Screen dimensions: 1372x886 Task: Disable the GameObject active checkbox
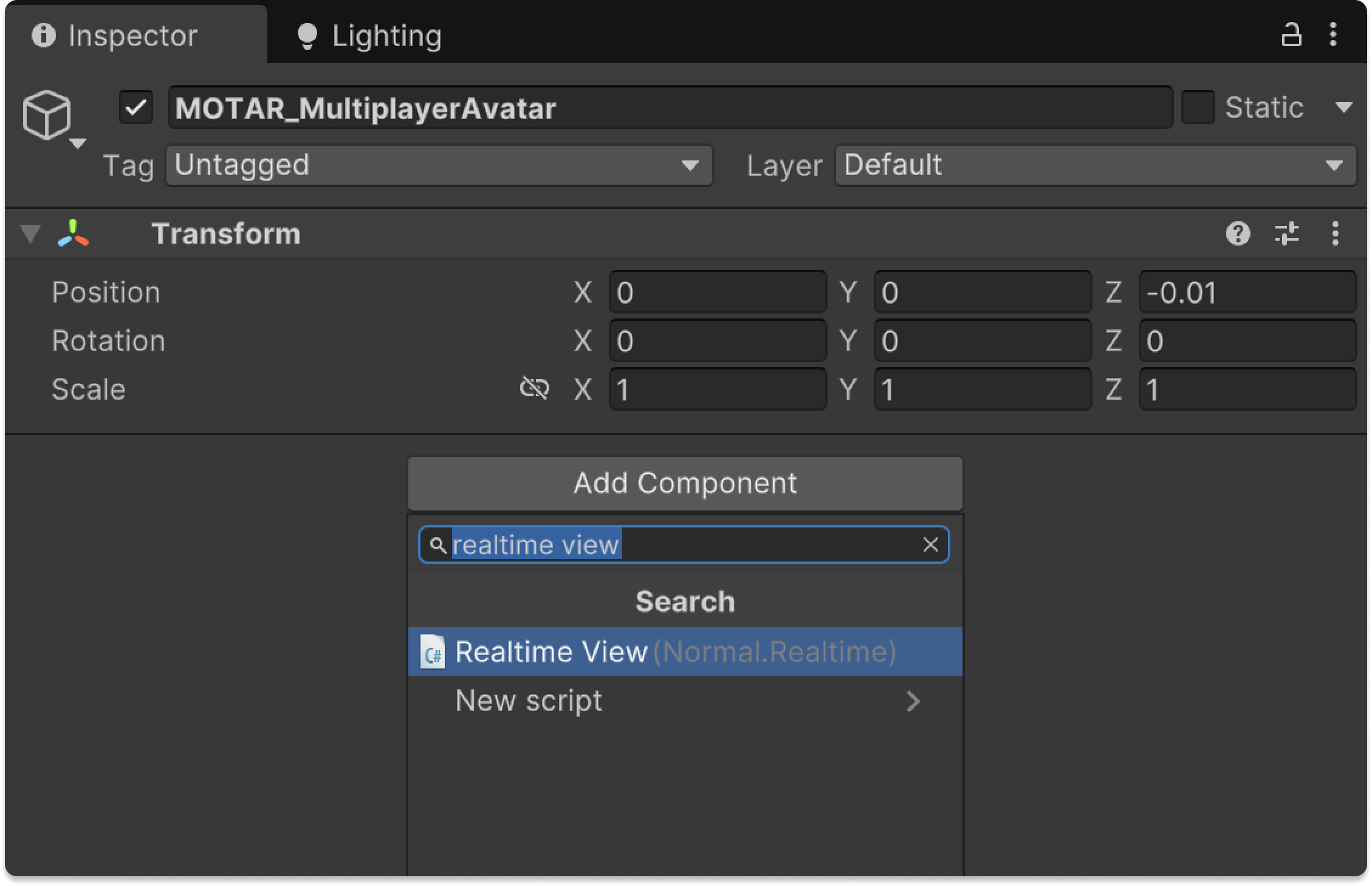[136, 108]
